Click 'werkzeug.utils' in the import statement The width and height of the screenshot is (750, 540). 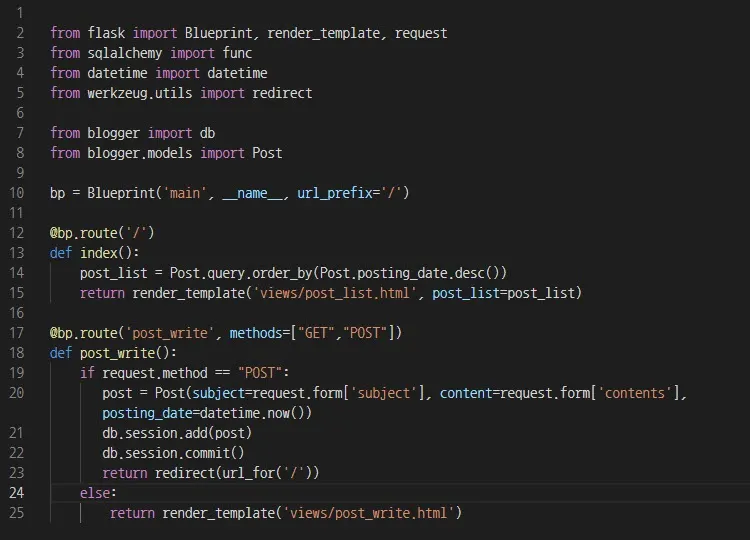(139, 93)
